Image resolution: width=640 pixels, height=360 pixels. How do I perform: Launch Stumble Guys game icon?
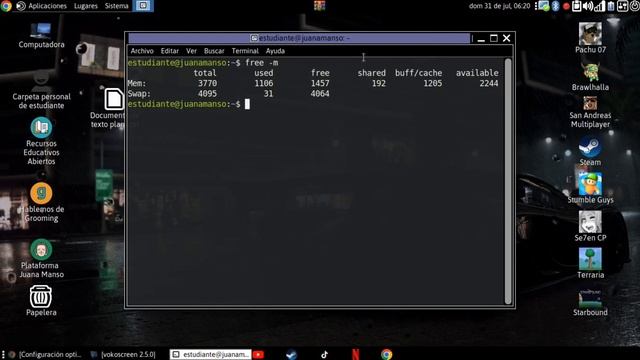click(590, 188)
